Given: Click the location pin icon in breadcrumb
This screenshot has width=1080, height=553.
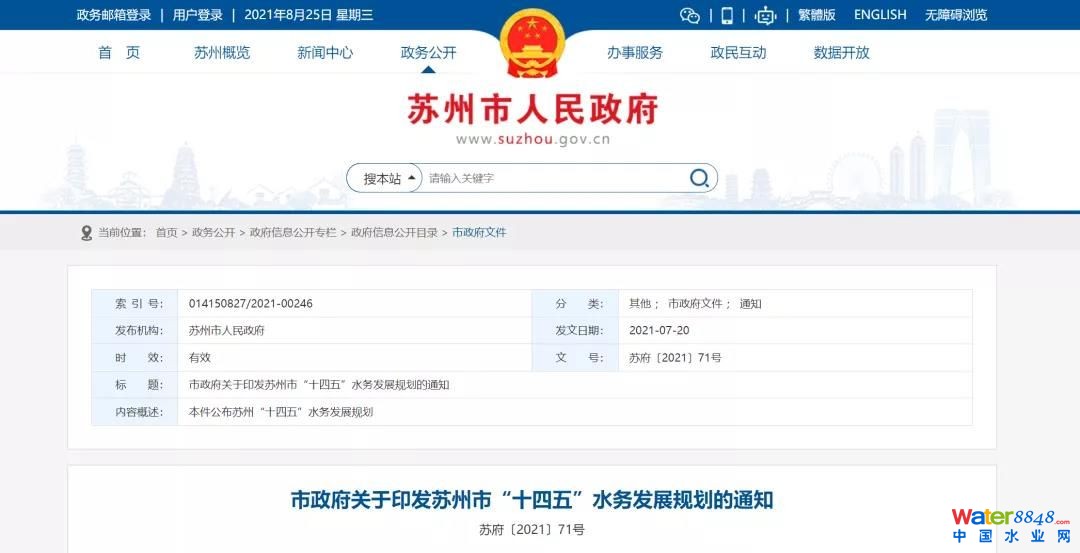Looking at the screenshot, I should tap(86, 232).
